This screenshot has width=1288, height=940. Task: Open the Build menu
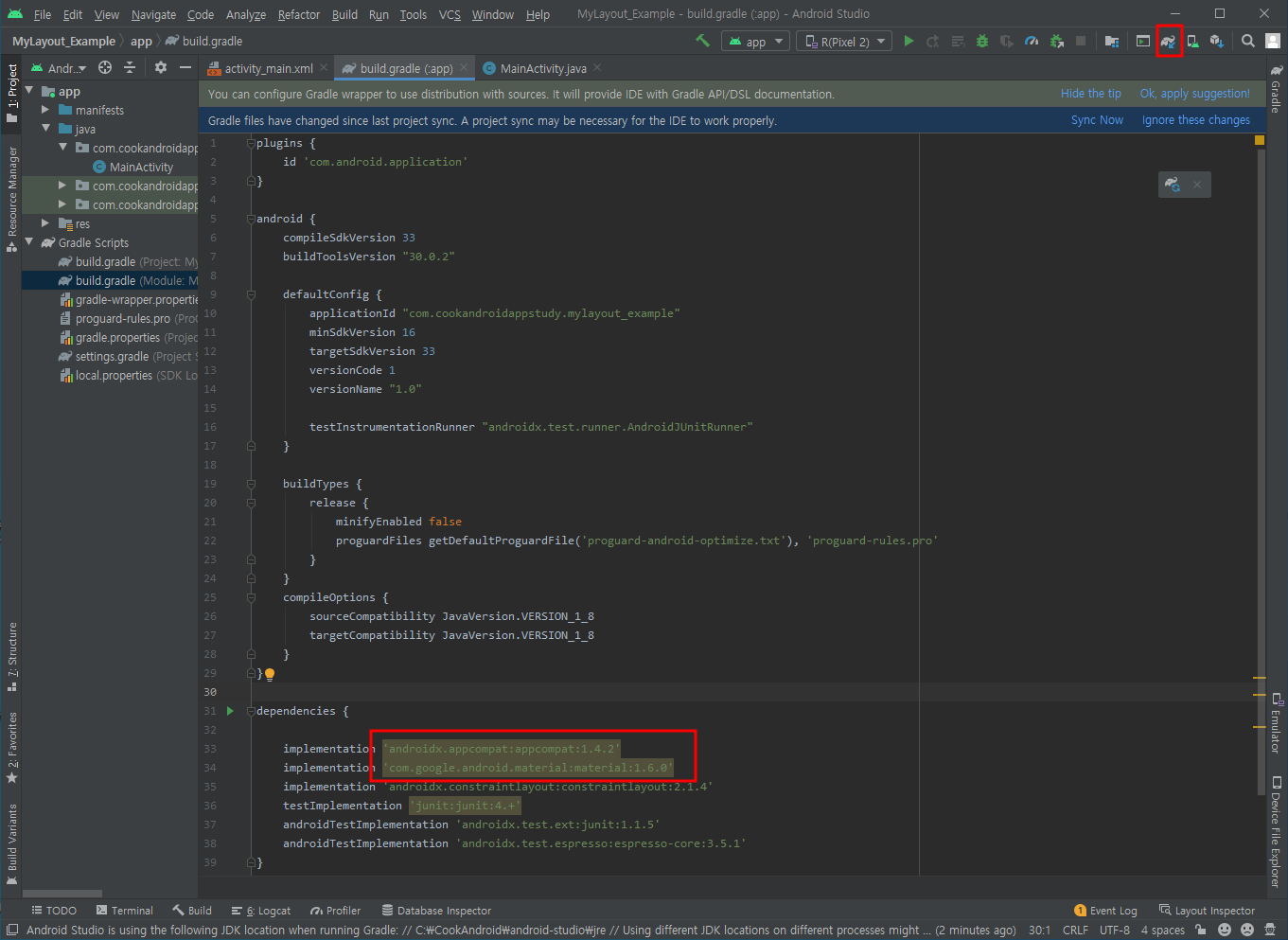(344, 14)
